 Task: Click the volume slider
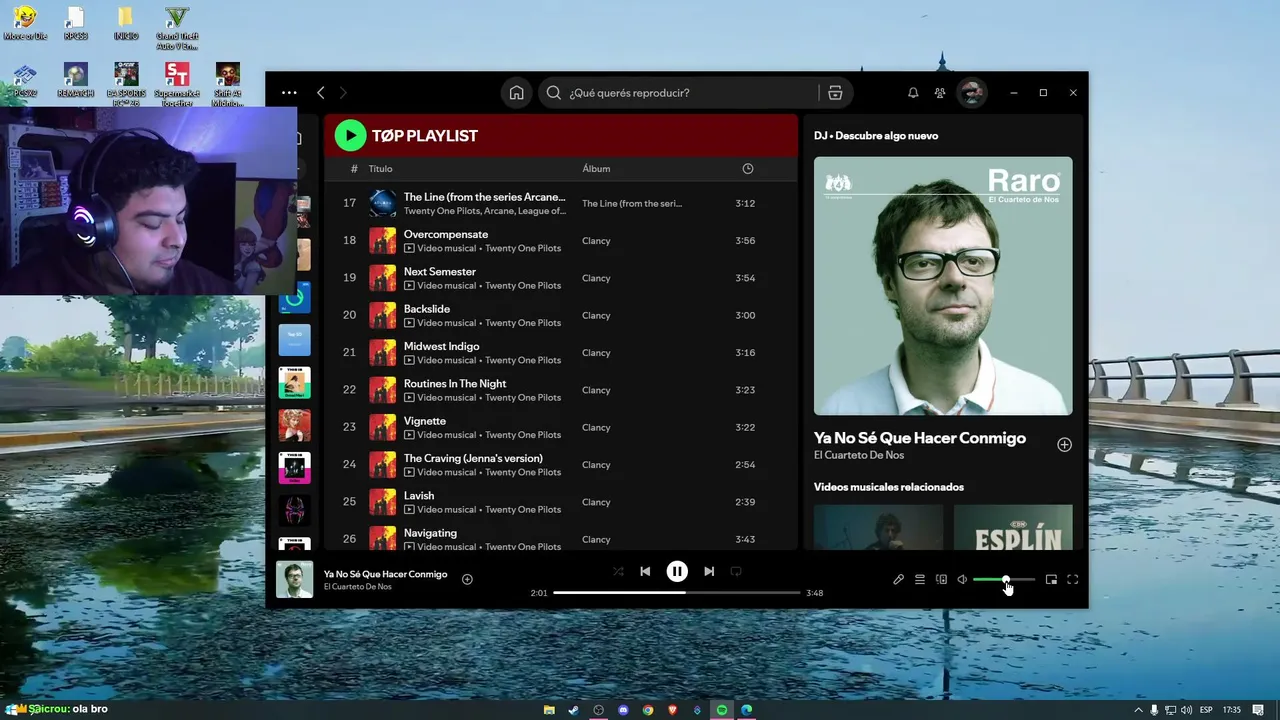pyautogui.click(x=1004, y=579)
